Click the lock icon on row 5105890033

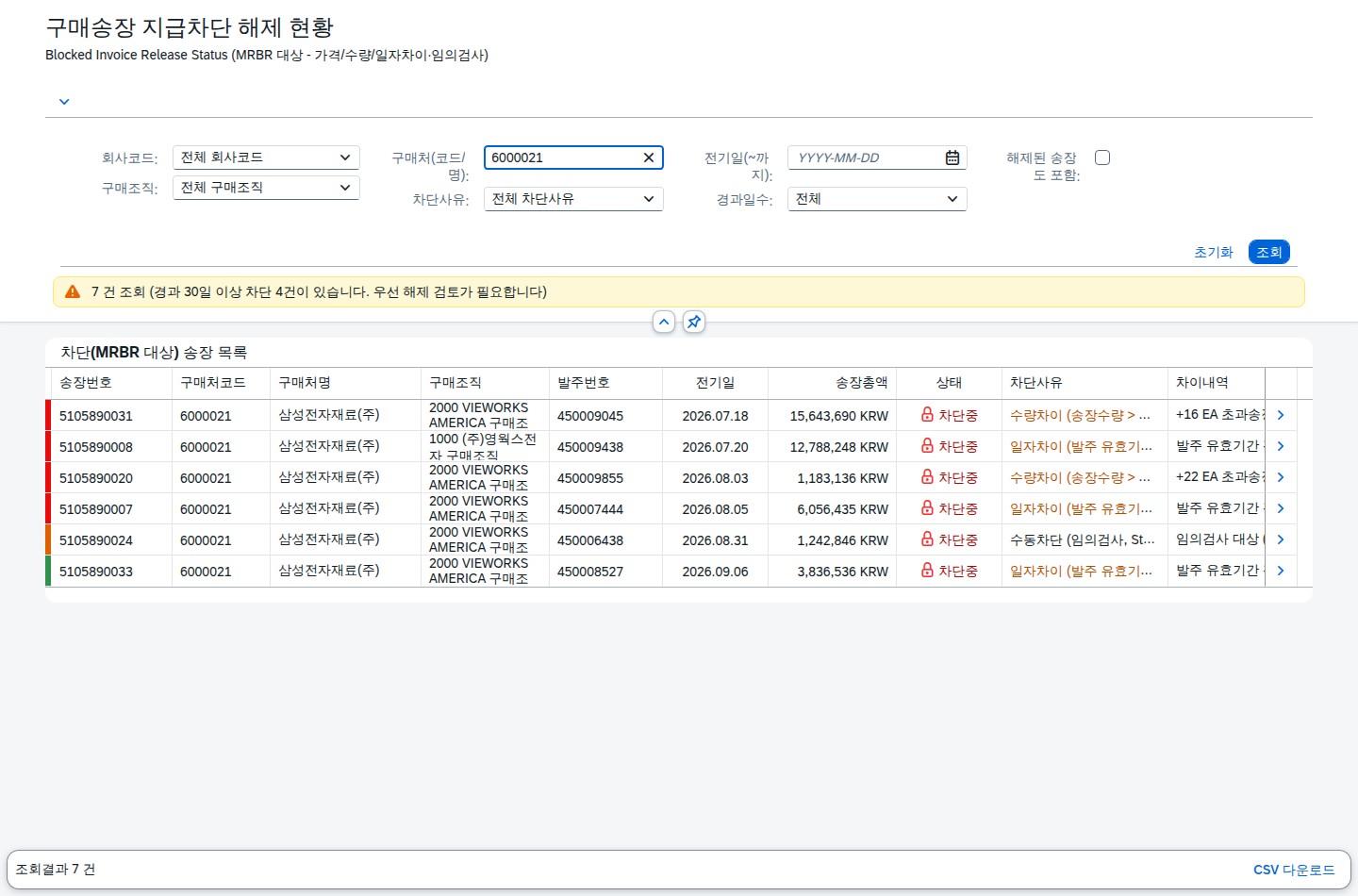tap(927, 571)
